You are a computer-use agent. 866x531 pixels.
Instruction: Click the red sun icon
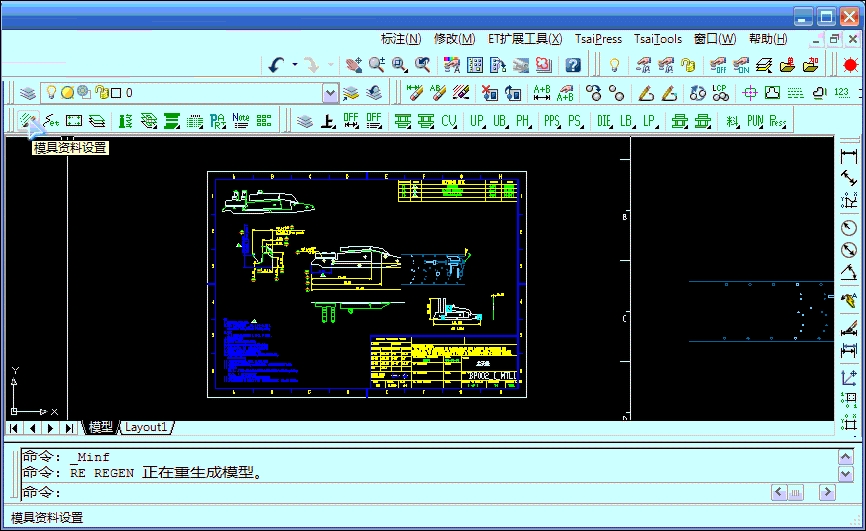[851, 65]
